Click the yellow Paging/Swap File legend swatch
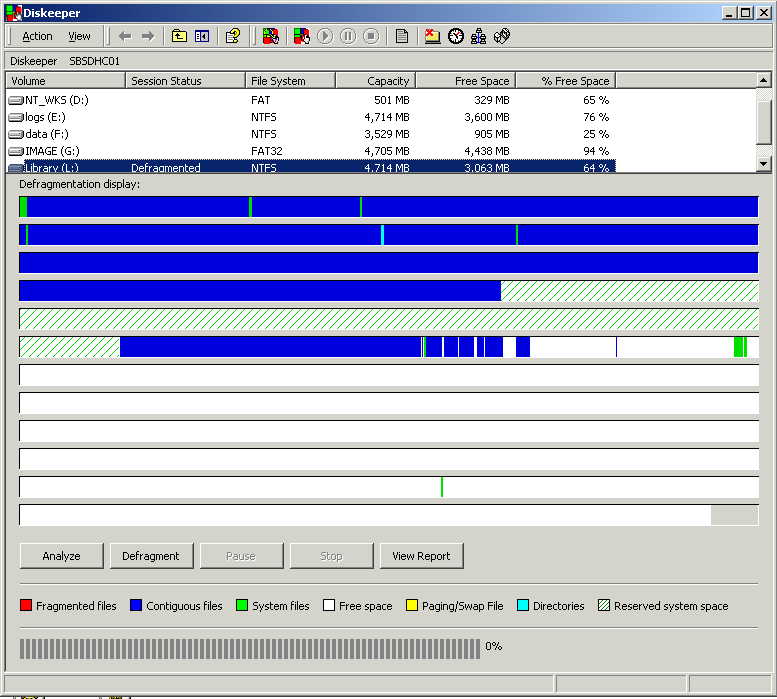777x699 pixels. pyautogui.click(x=411, y=605)
